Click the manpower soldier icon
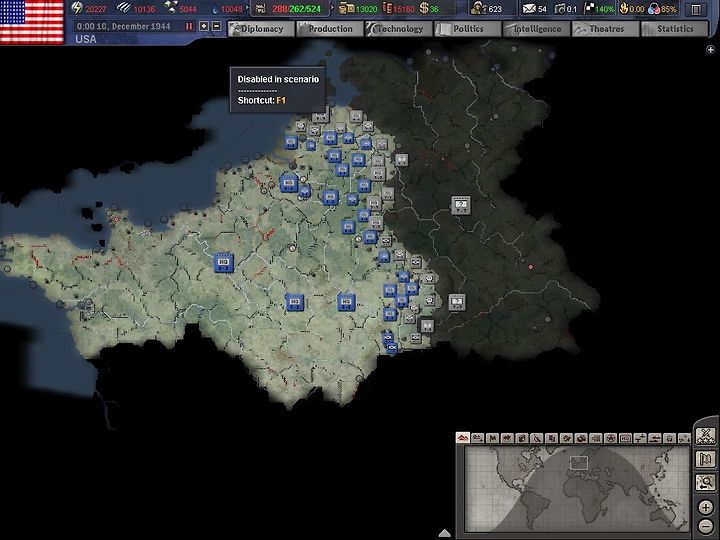720x540 pixels. coord(478,8)
